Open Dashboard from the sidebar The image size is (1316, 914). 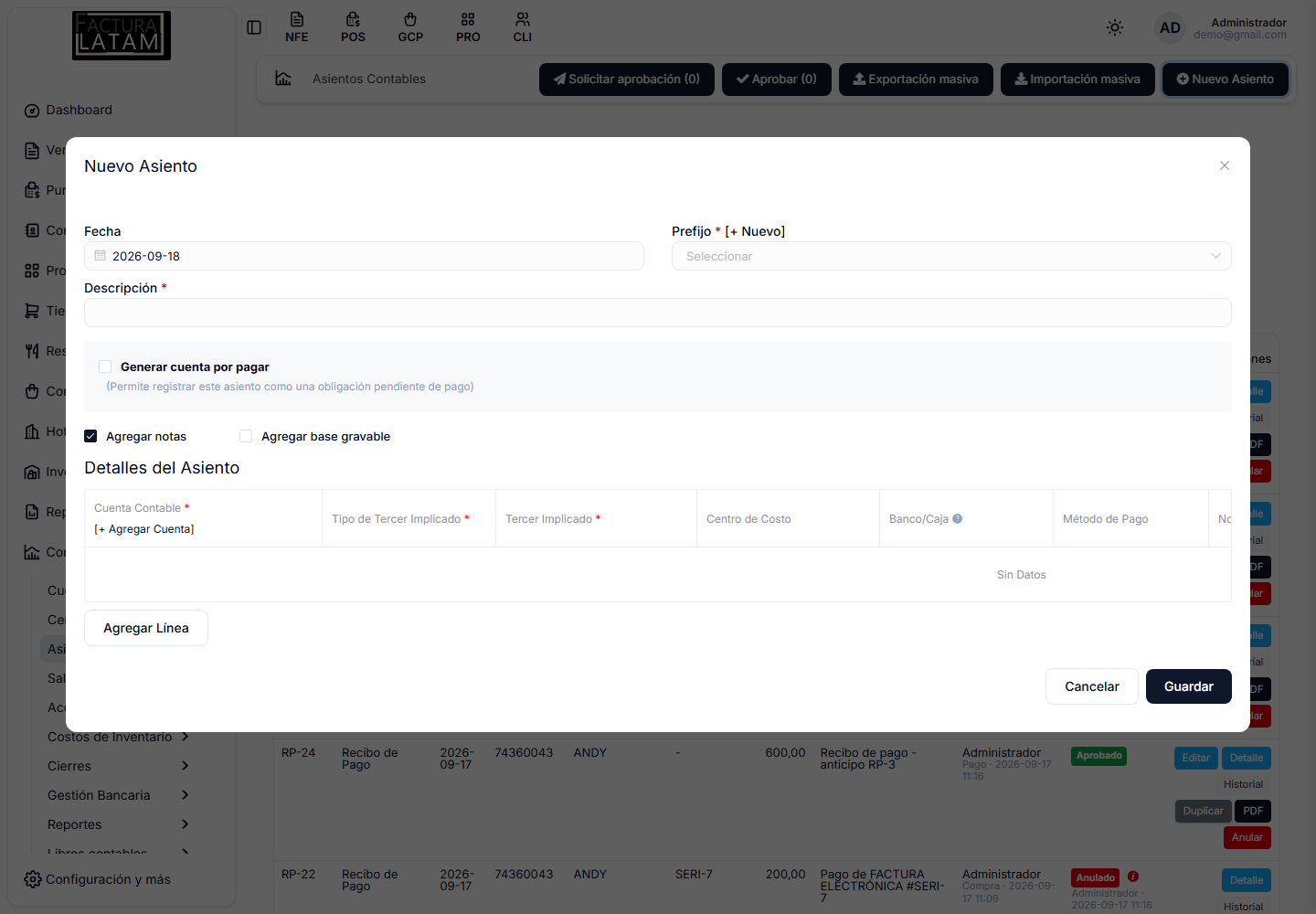pos(79,110)
